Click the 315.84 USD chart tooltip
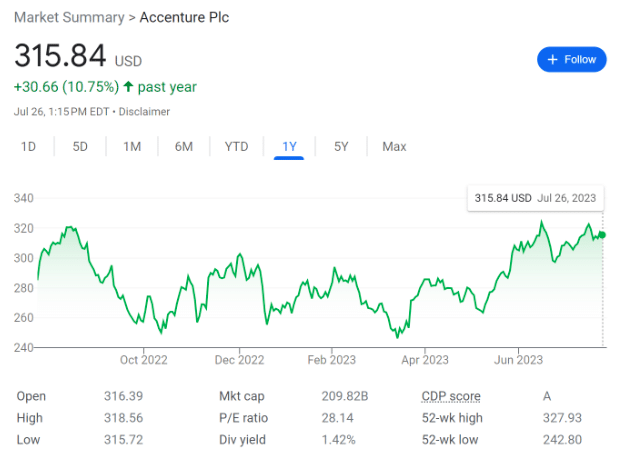The height and width of the screenshot is (467, 639). (535, 198)
